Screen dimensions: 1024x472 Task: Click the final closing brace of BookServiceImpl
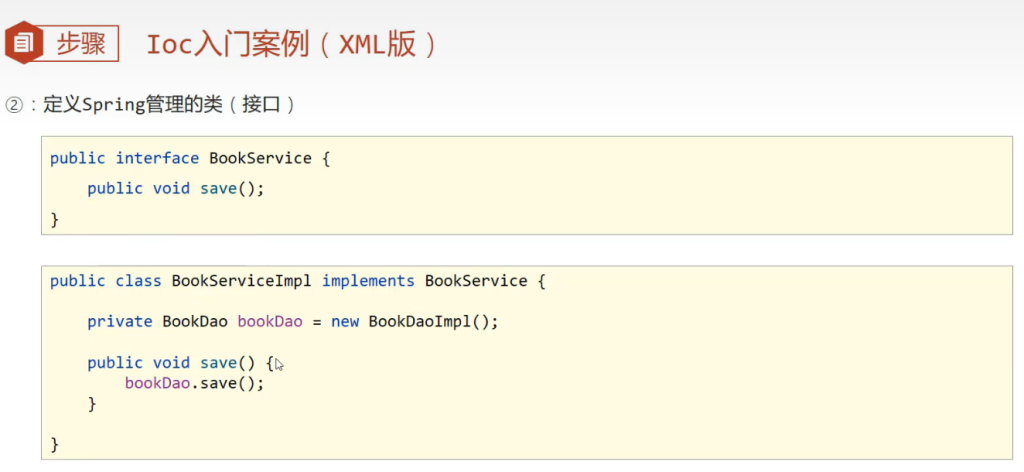(55, 443)
